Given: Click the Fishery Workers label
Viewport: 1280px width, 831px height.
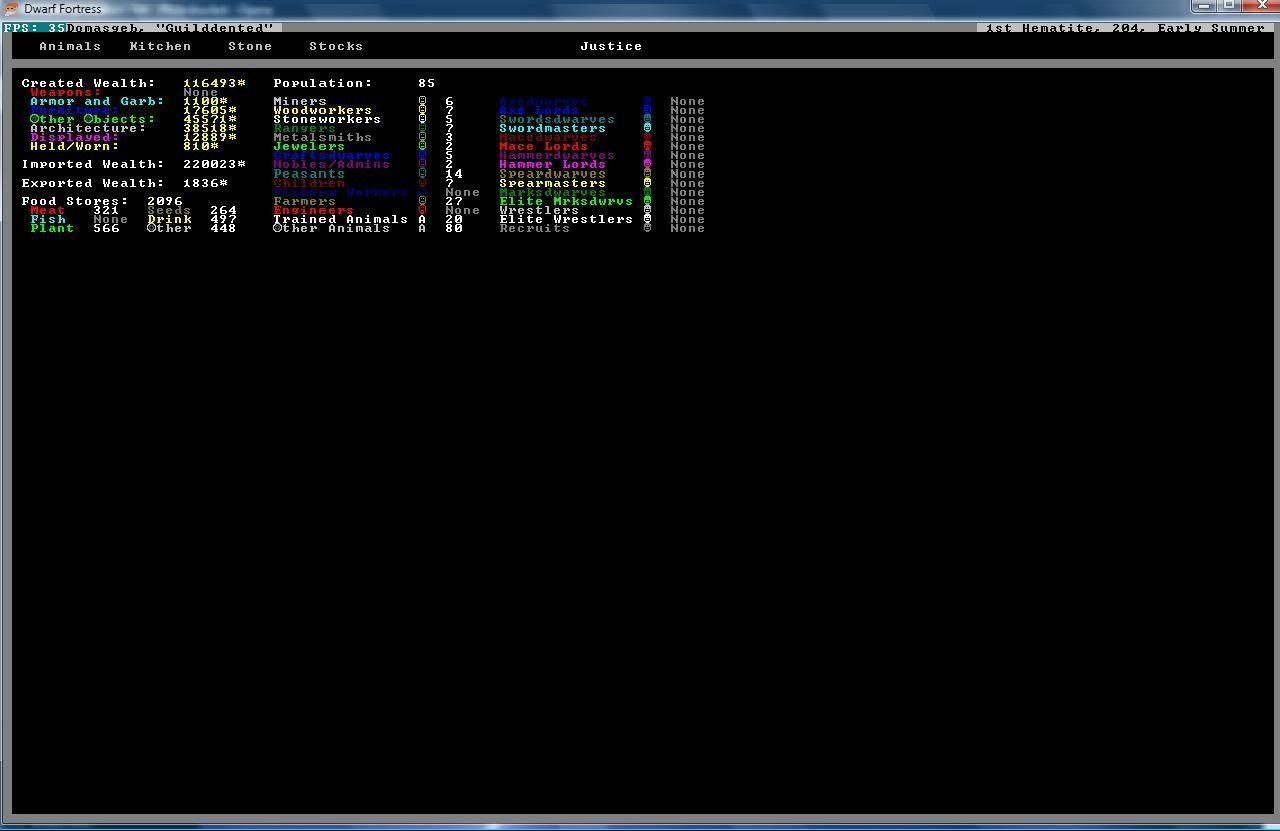Looking at the screenshot, I should coord(340,192).
